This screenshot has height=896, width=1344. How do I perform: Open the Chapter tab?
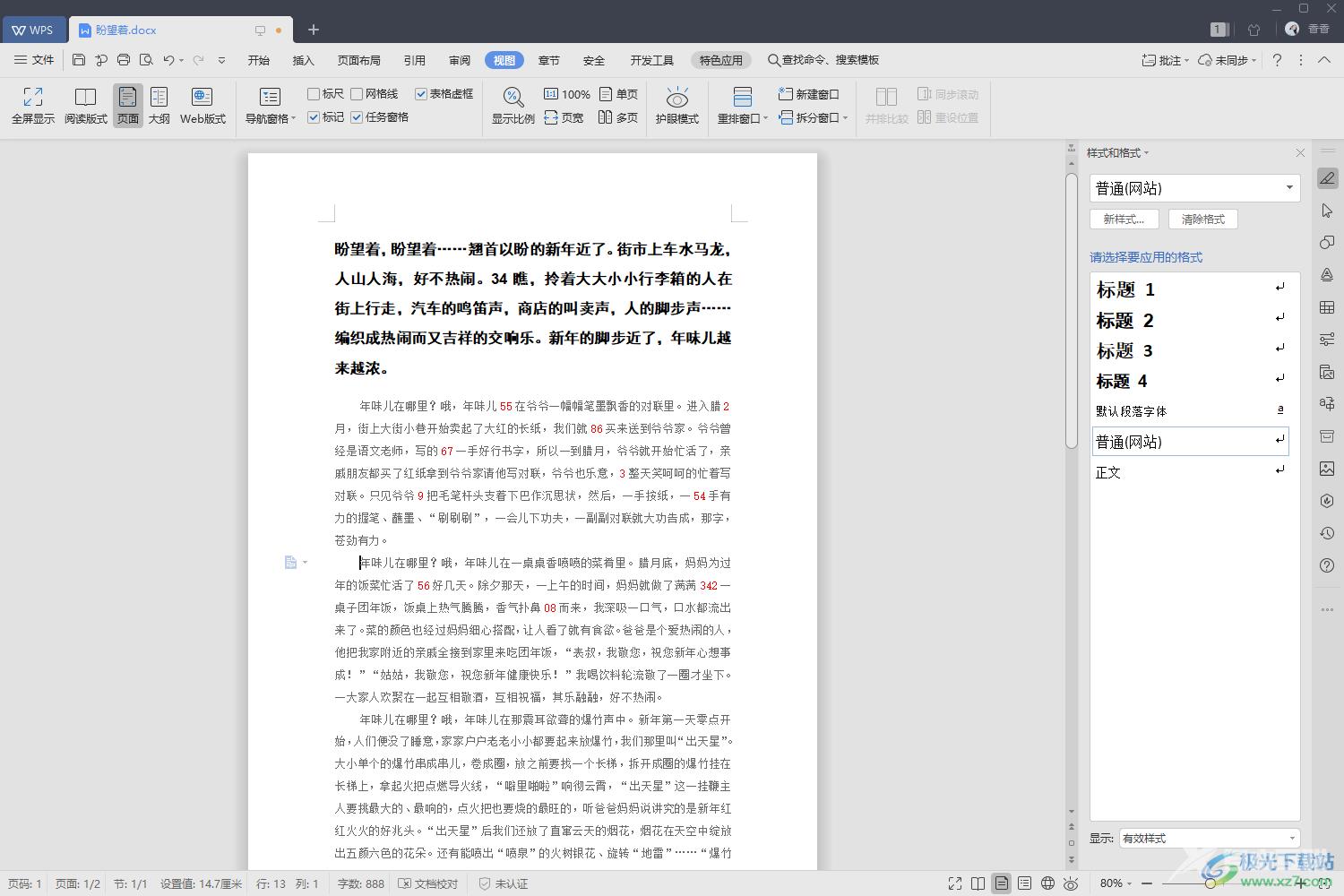click(549, 60)
